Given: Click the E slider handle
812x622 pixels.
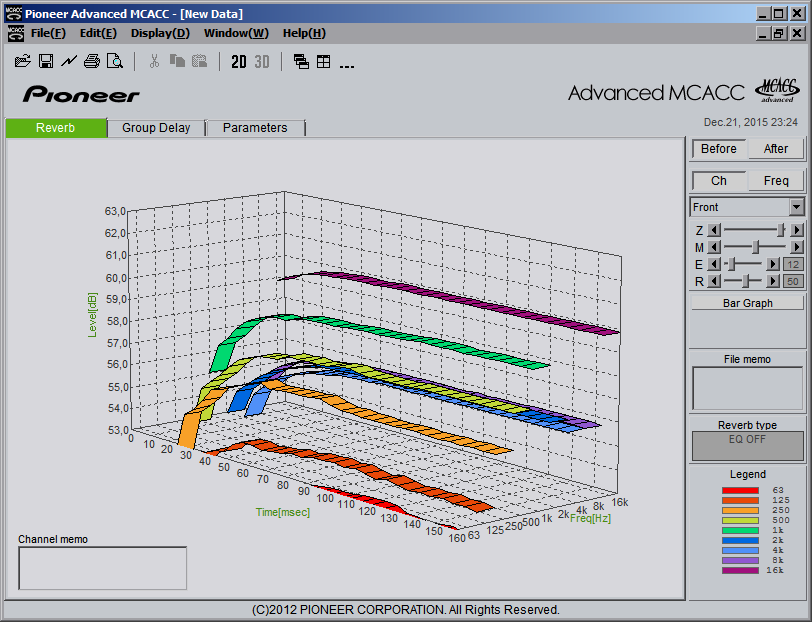Looking at the screenshot, I should click(x=731, y=264).
